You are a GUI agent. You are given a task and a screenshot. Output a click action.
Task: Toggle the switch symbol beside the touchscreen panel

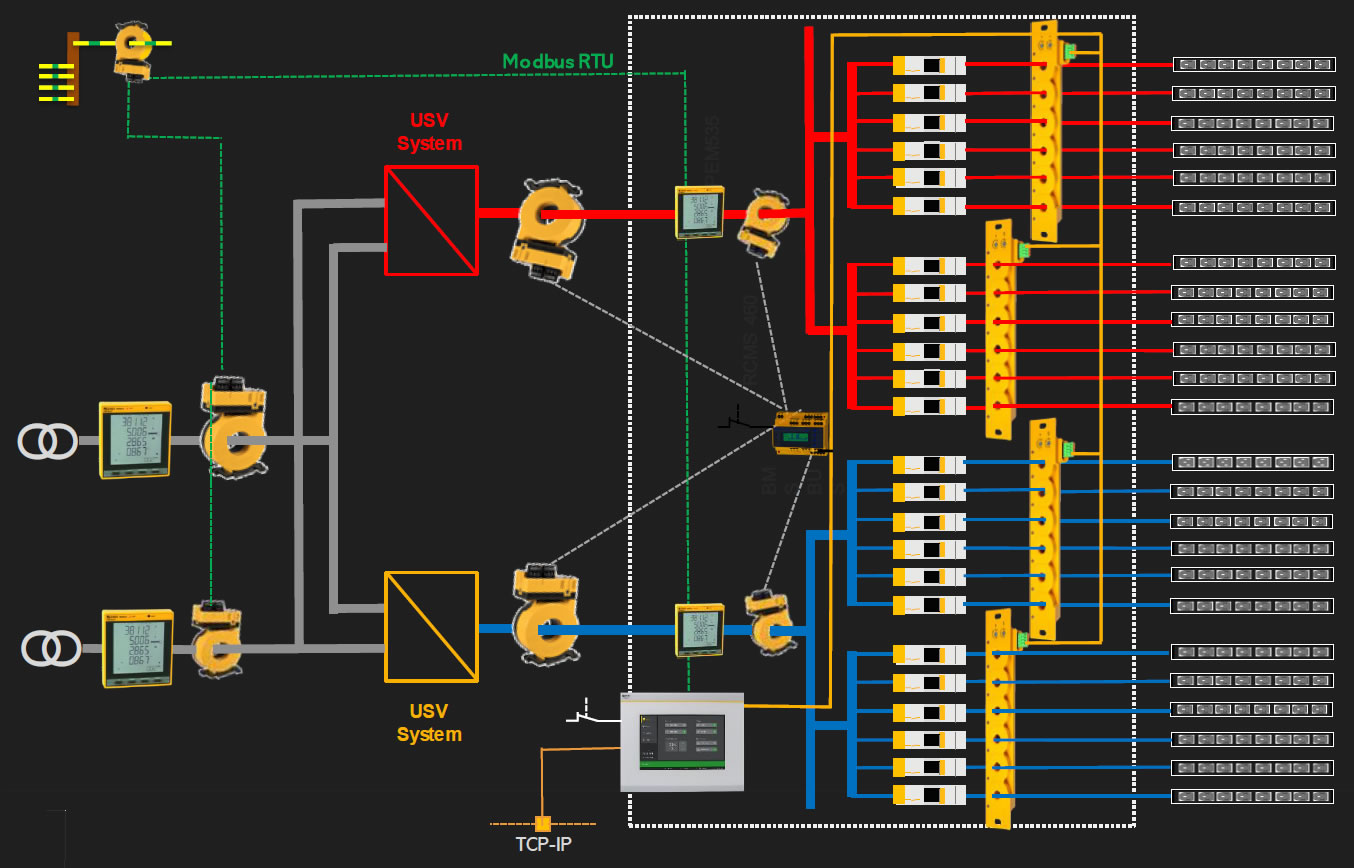tap(591, 714)
